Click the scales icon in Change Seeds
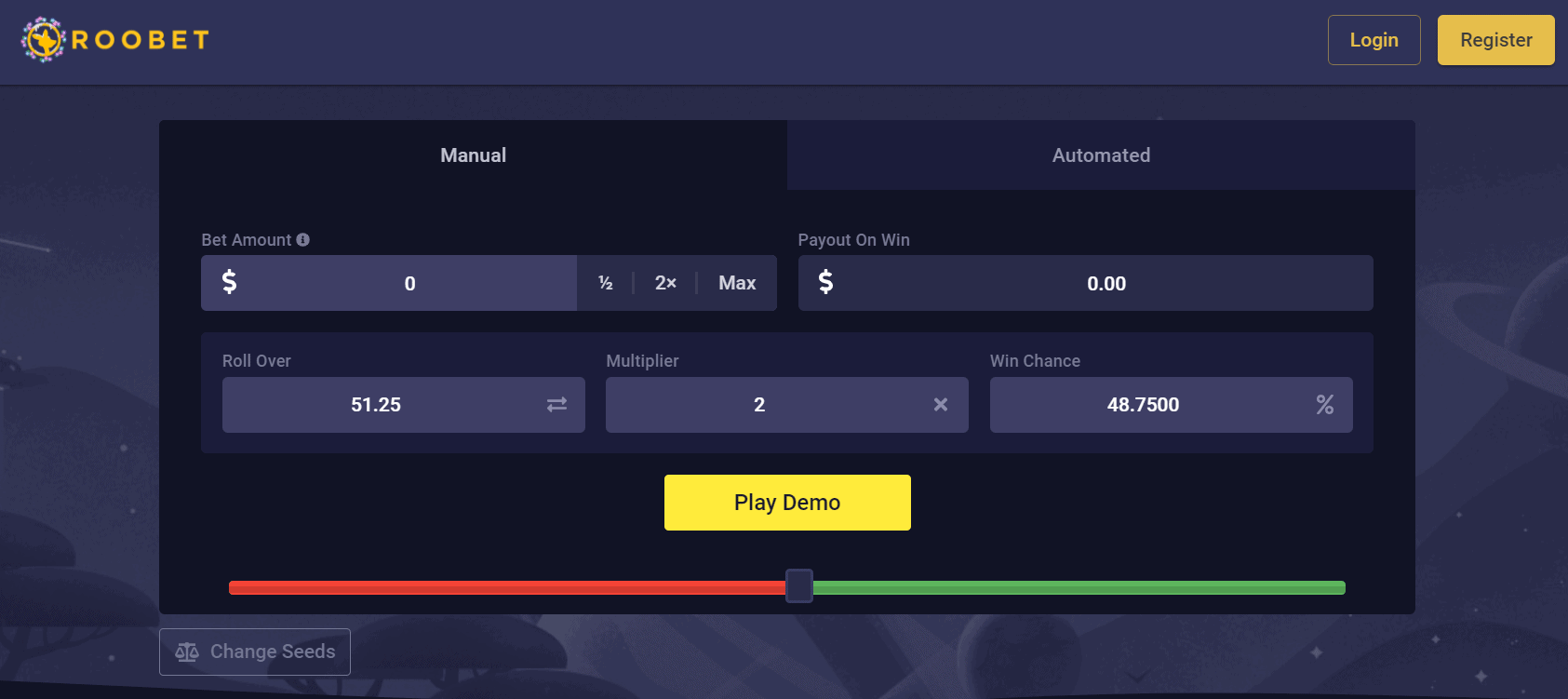 click(x=187, y=652)
